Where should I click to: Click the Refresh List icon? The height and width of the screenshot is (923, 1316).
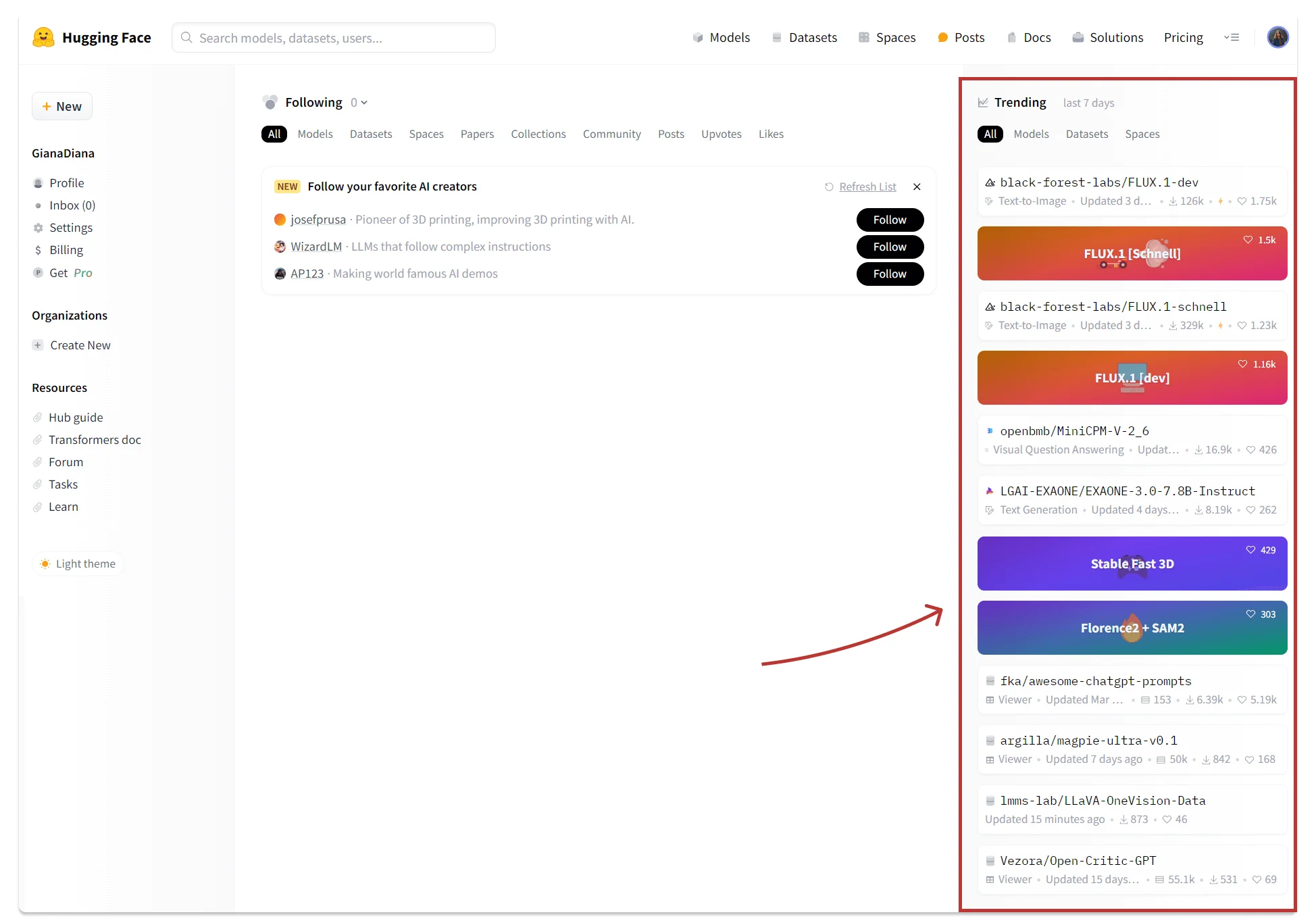pyautogui.click(x=829, y=187)
